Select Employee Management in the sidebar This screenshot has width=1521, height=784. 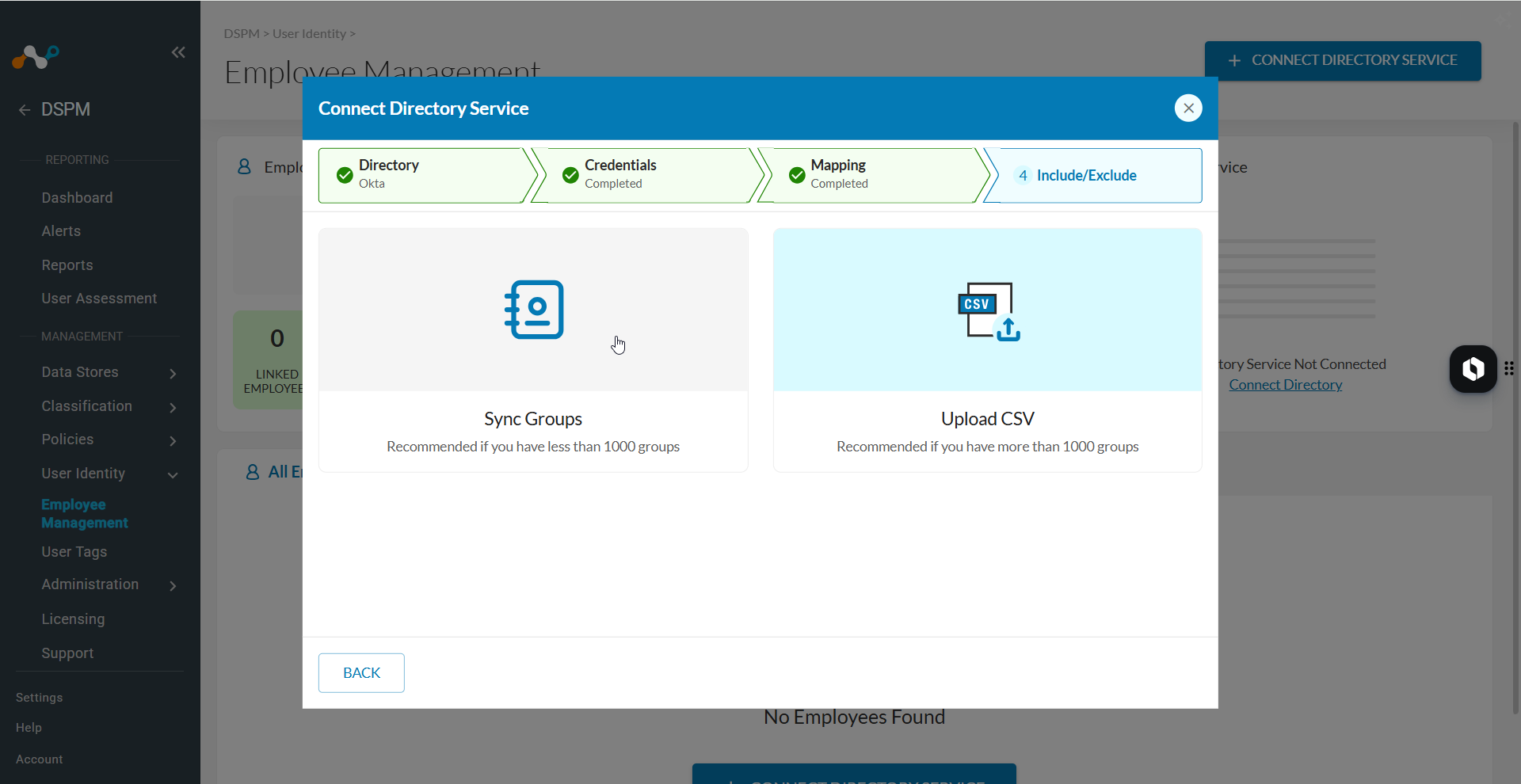click(x=85, y=513)
